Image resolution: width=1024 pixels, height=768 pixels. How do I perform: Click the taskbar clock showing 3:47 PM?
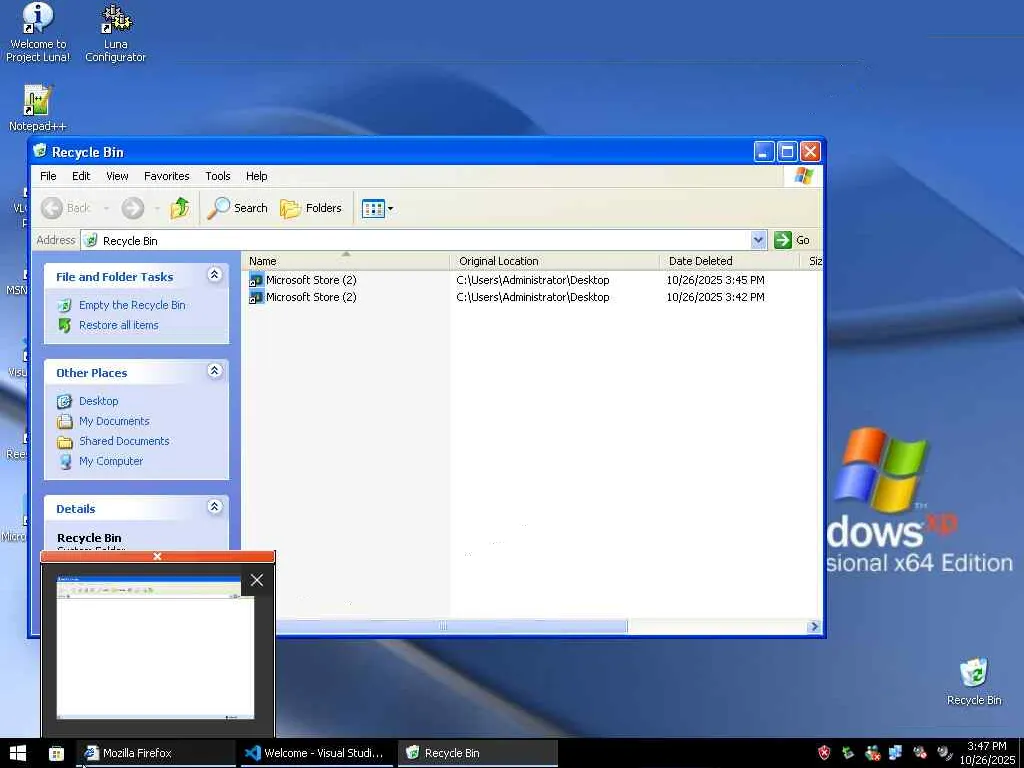point(987,753)
